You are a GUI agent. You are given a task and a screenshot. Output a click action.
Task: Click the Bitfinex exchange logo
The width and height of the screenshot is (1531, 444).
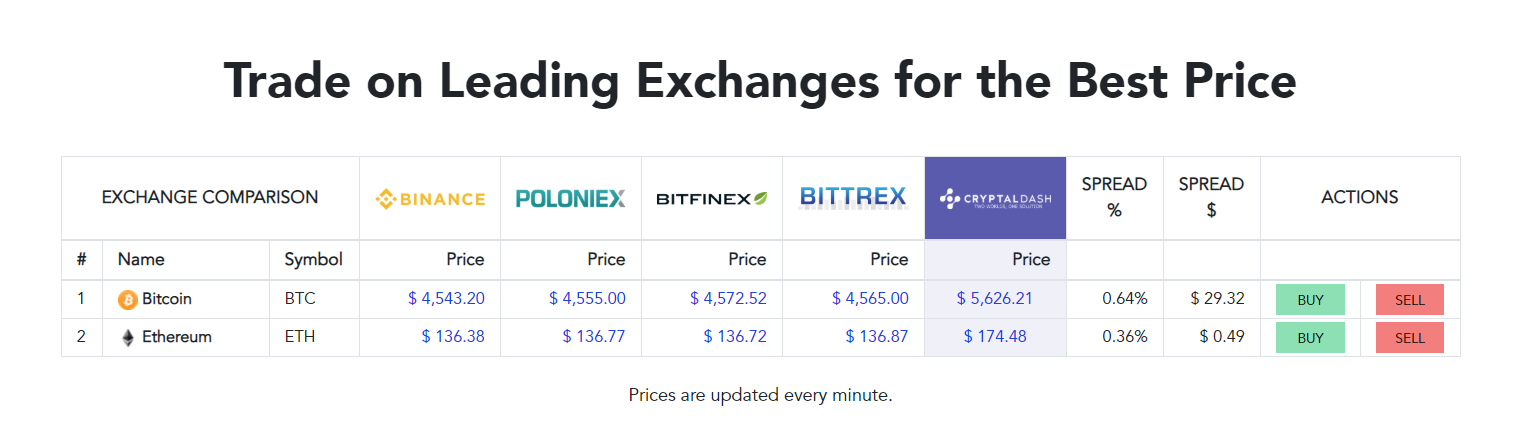tap(712, 199)
